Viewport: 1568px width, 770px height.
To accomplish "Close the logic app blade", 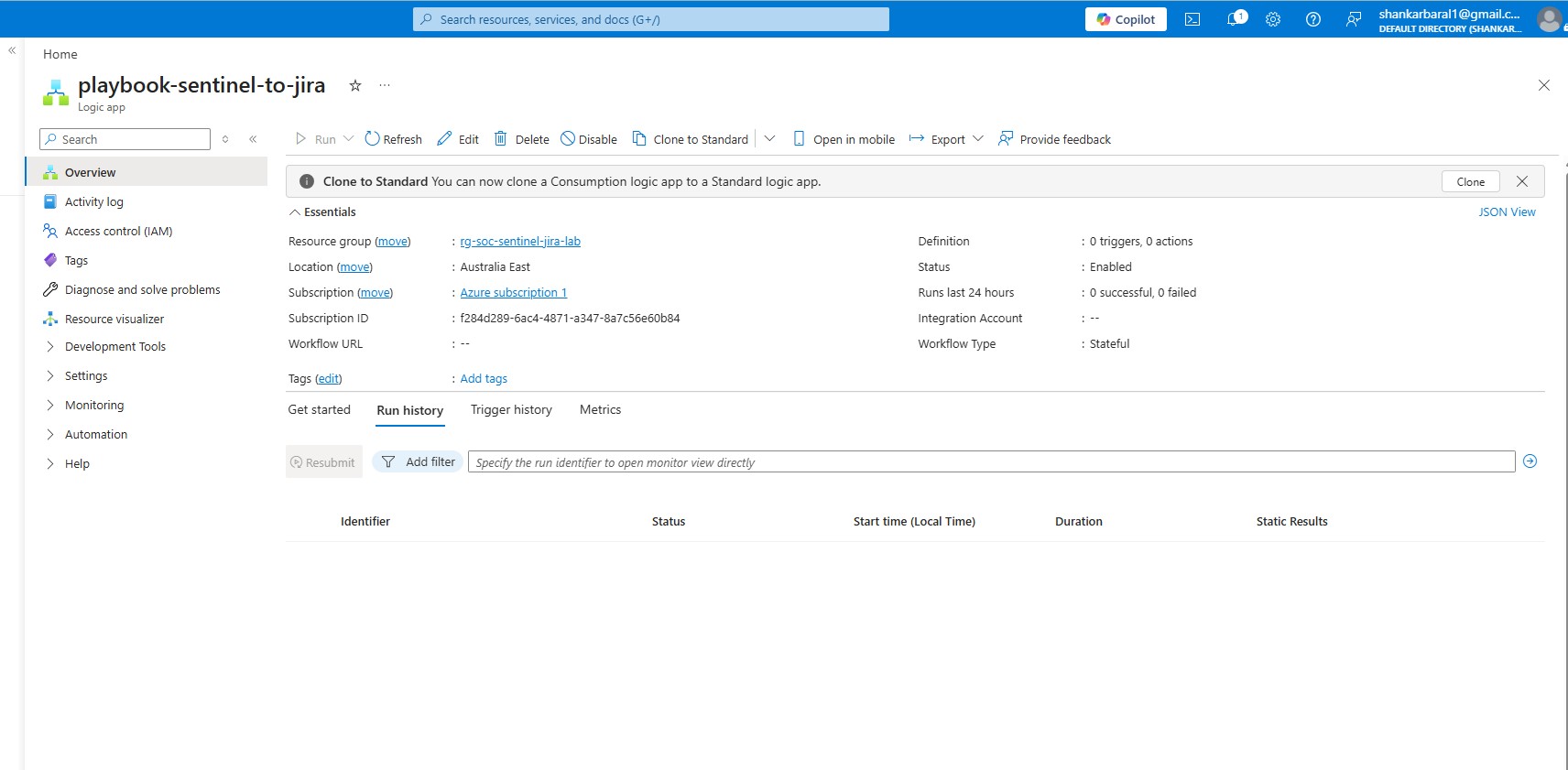I will [x=1544, y=85].
